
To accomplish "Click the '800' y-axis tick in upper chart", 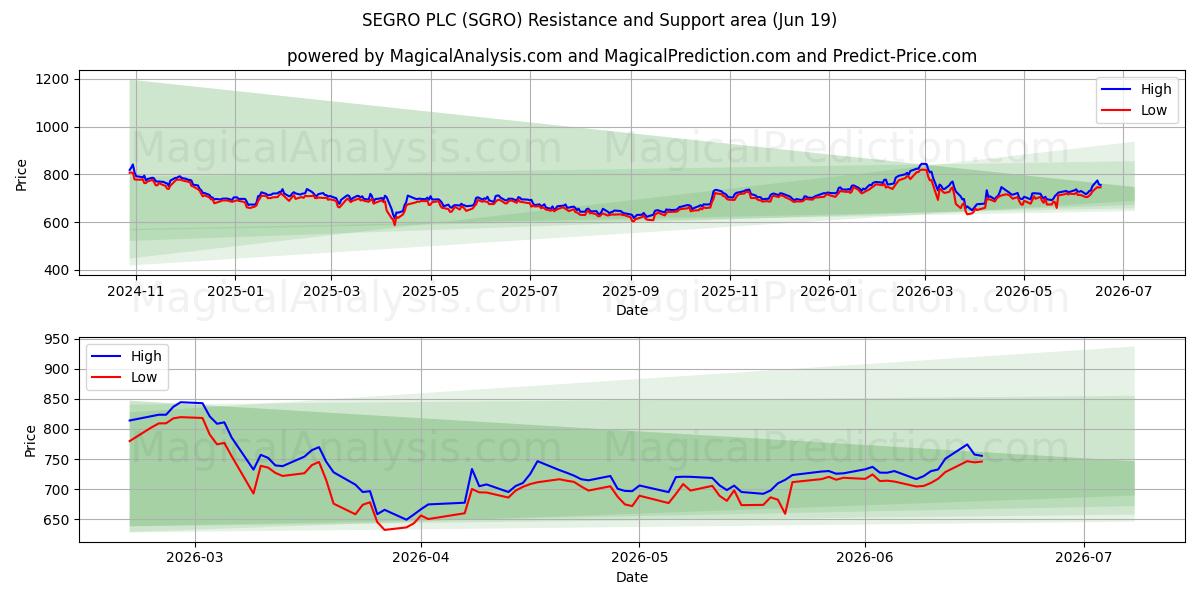I will (x=56, y=175).
